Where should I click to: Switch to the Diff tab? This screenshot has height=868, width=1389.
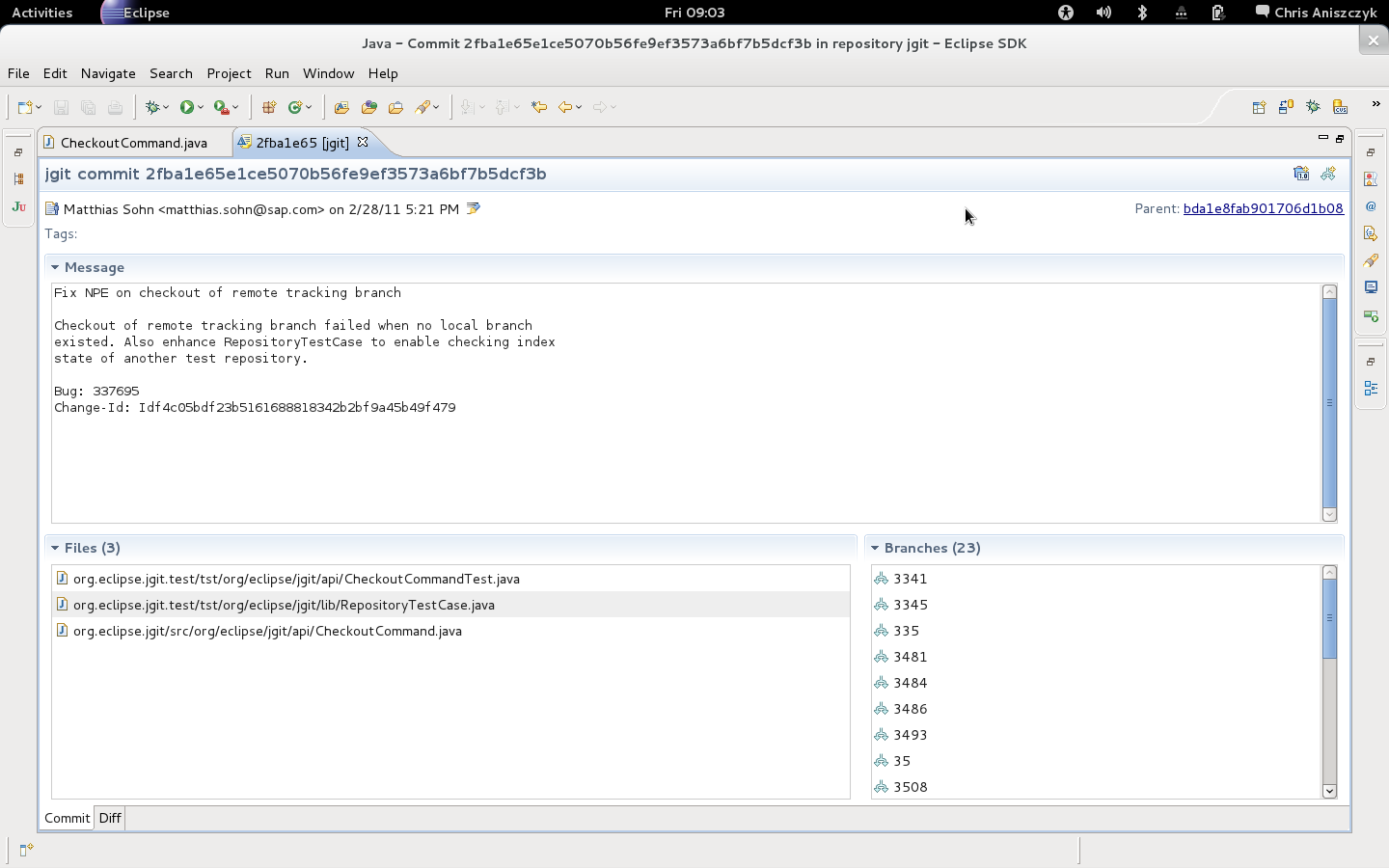110,818
